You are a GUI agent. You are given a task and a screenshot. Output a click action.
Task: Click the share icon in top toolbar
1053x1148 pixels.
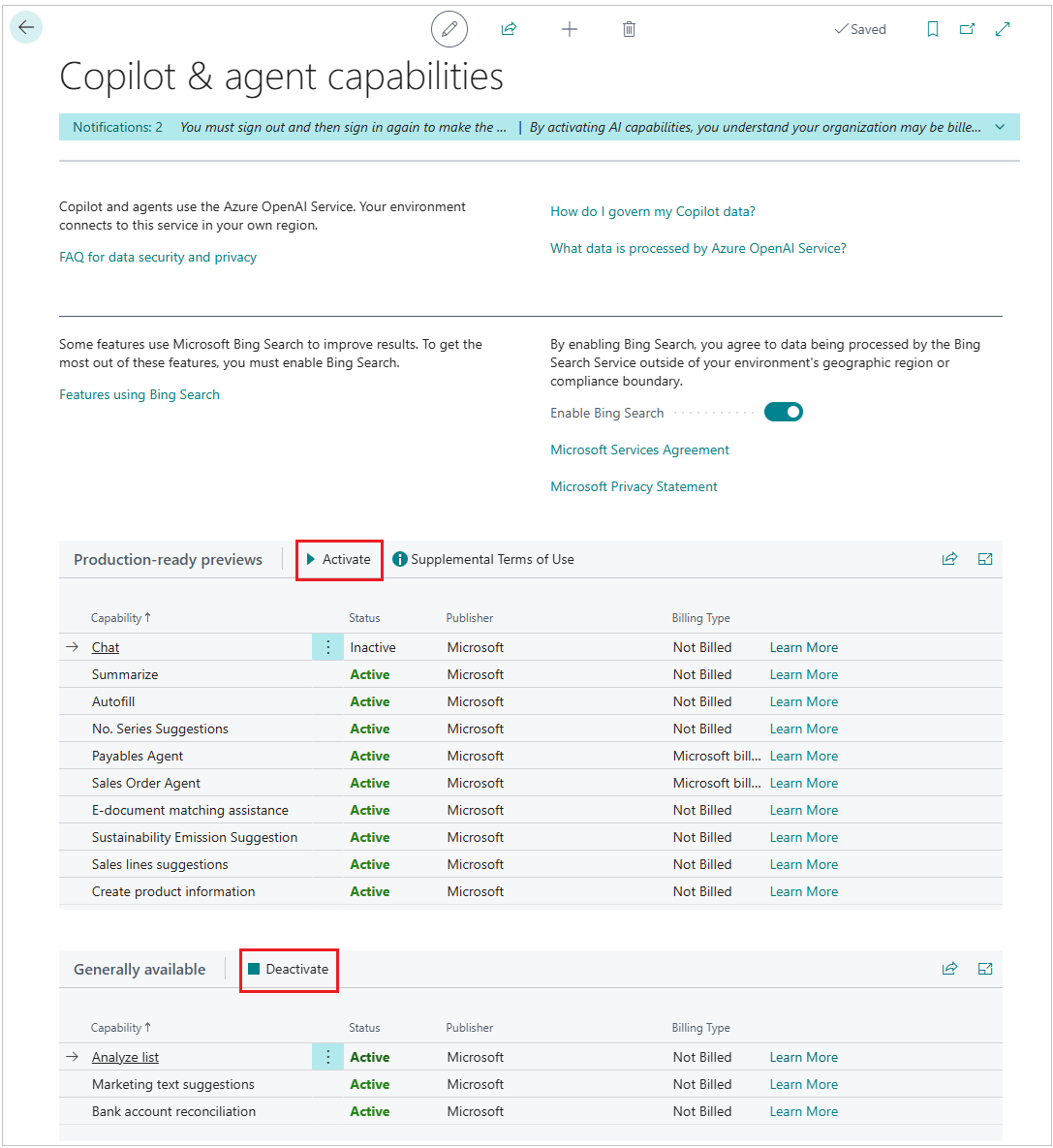coord(509,29)
